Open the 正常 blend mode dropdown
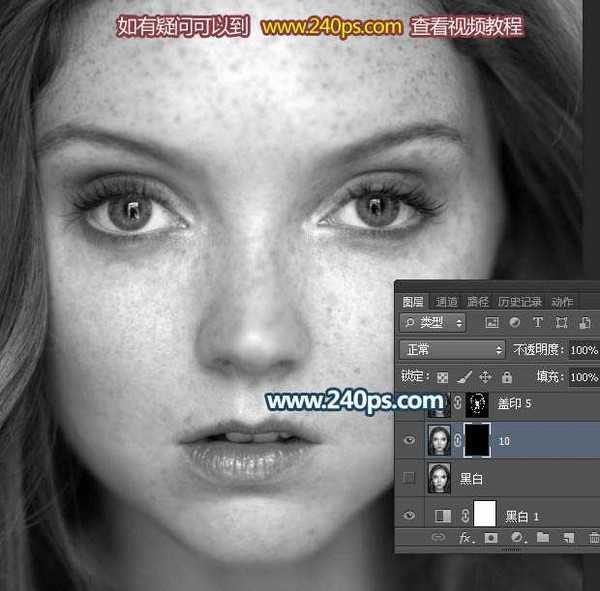The height and width of the screenshot is (591, 600). [452, 350]
